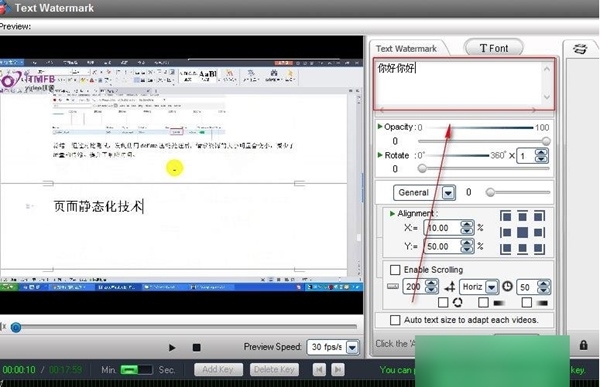Play the watermark preview

pyautogui.click(x=172, y=348)
